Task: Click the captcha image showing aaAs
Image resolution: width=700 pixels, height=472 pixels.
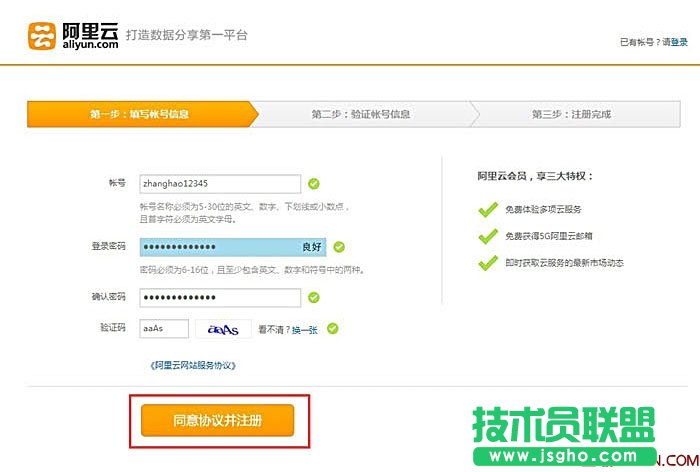Action: tap(222, 328)
